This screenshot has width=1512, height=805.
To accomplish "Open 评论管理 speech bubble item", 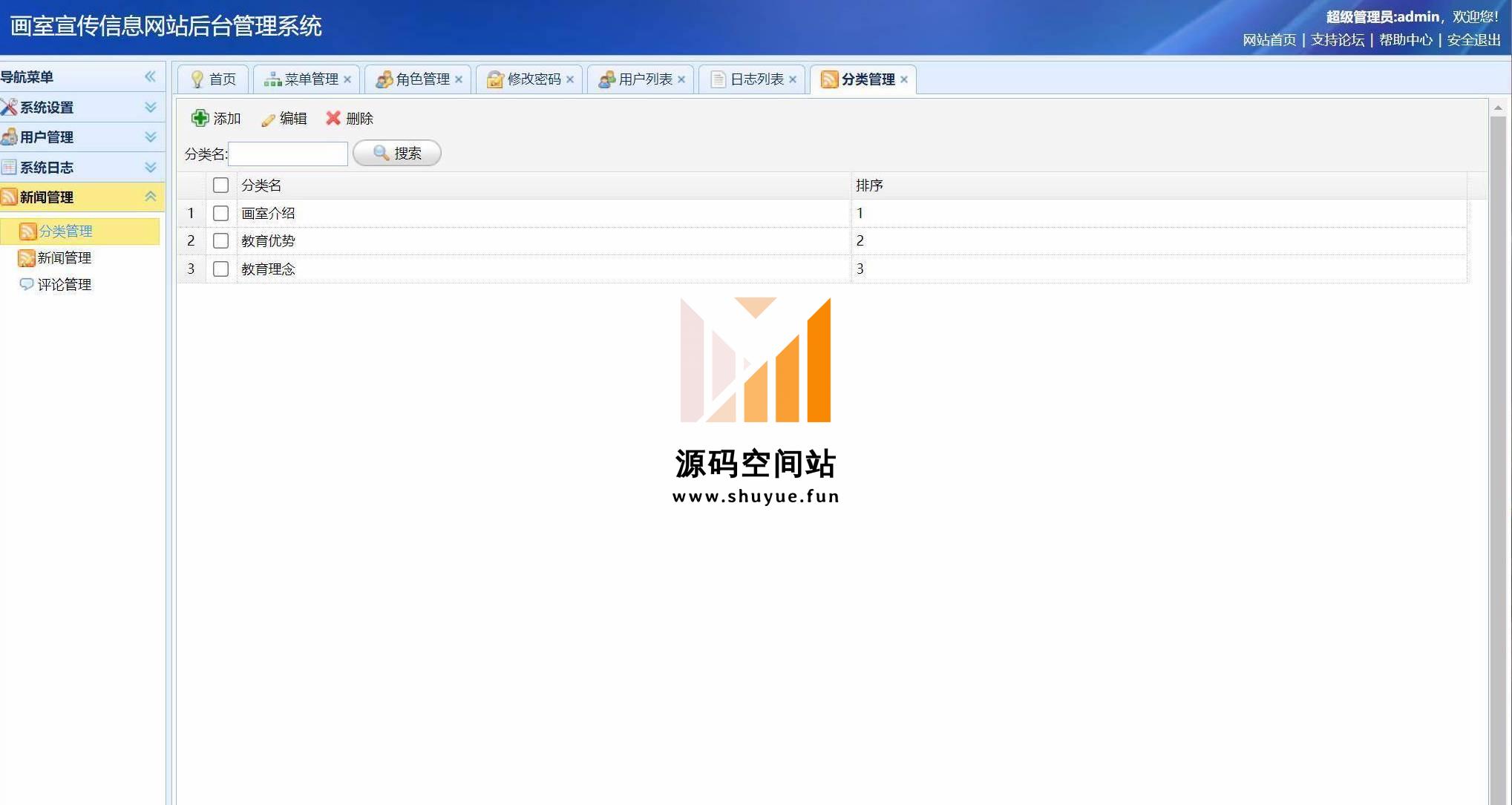I will click(64, 284).
